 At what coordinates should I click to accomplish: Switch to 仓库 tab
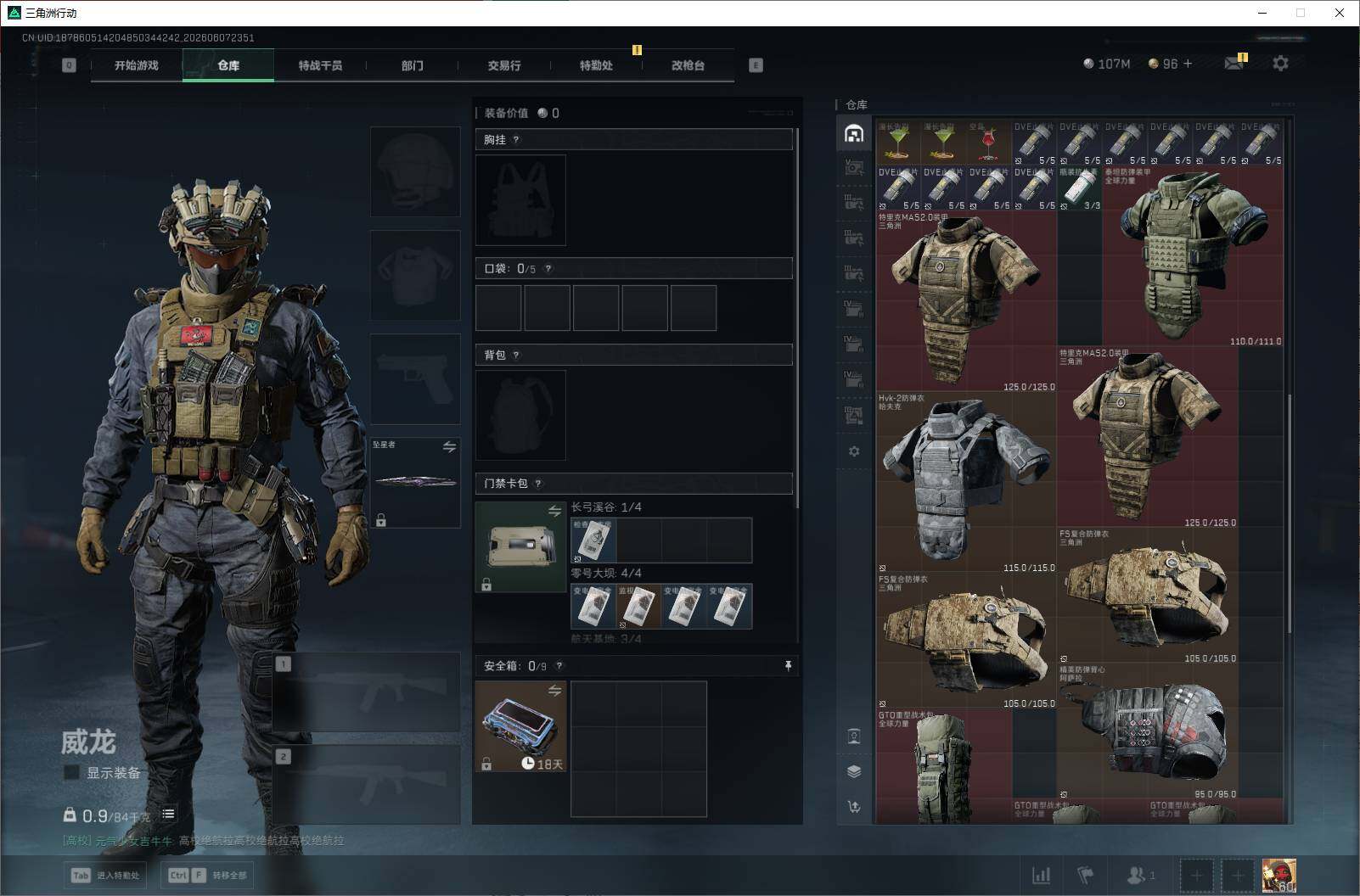pyautogui.click(x=228, y=65)
